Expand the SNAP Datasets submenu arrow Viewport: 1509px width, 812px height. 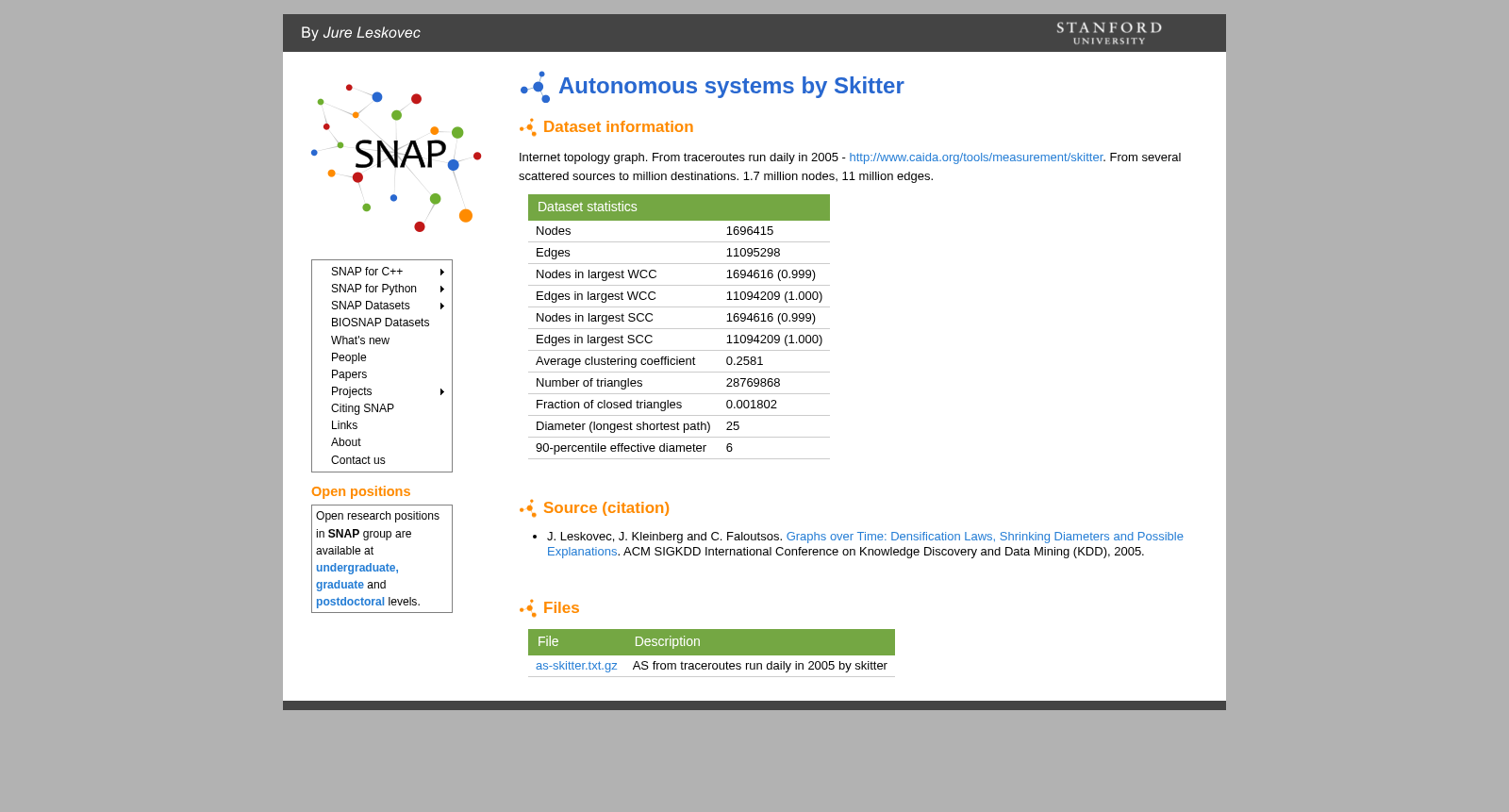point(441,306)
